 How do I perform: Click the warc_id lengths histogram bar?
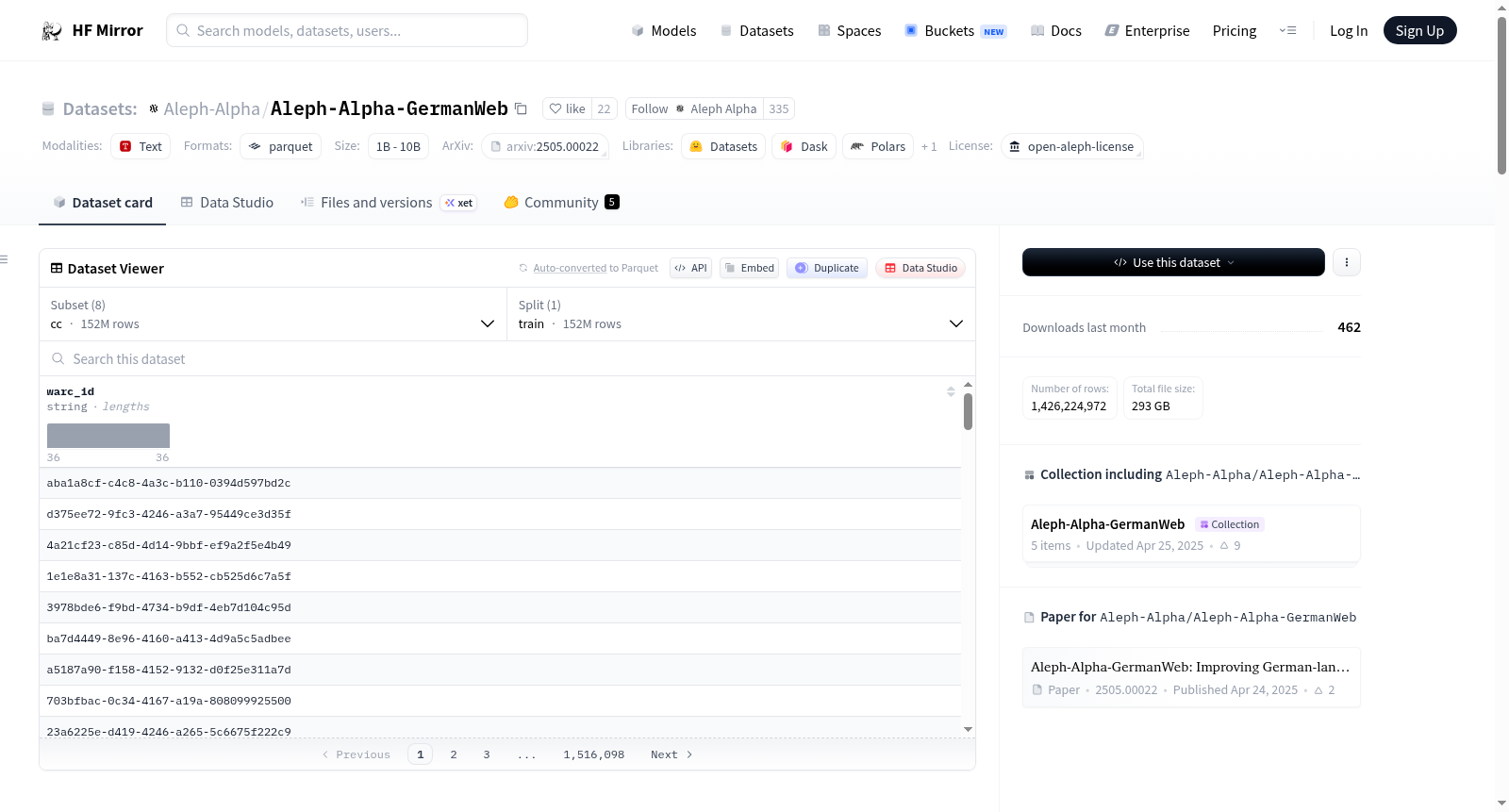[x=108, y=436]
